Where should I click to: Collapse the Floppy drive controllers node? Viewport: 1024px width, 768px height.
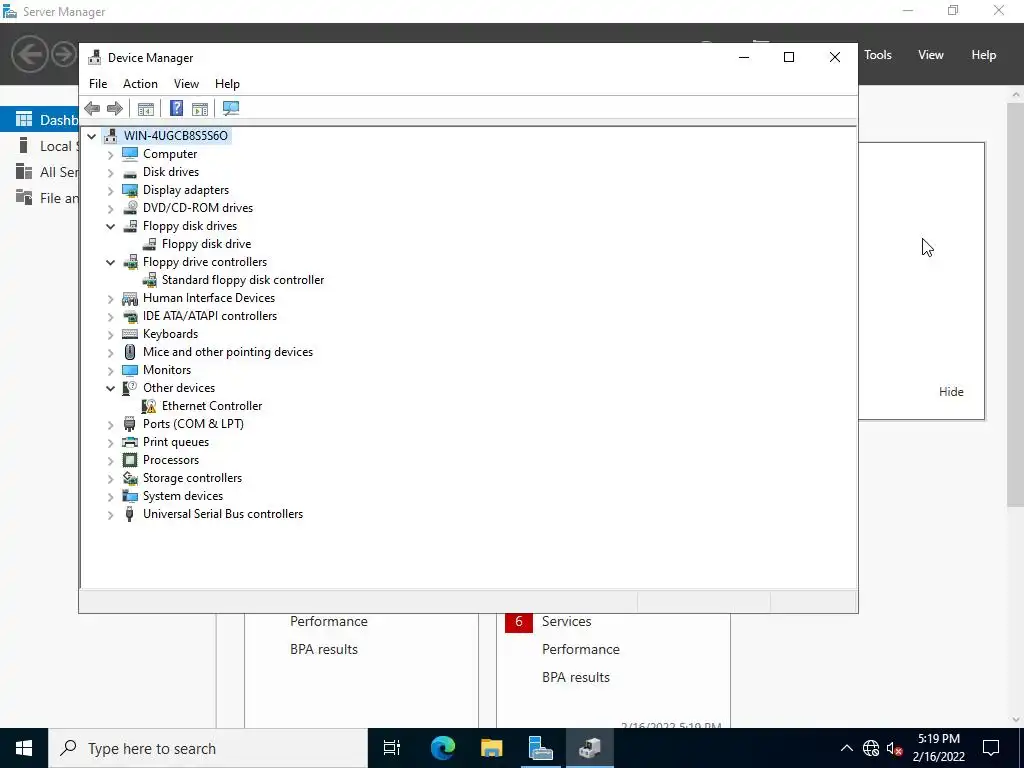click(110, 263)
